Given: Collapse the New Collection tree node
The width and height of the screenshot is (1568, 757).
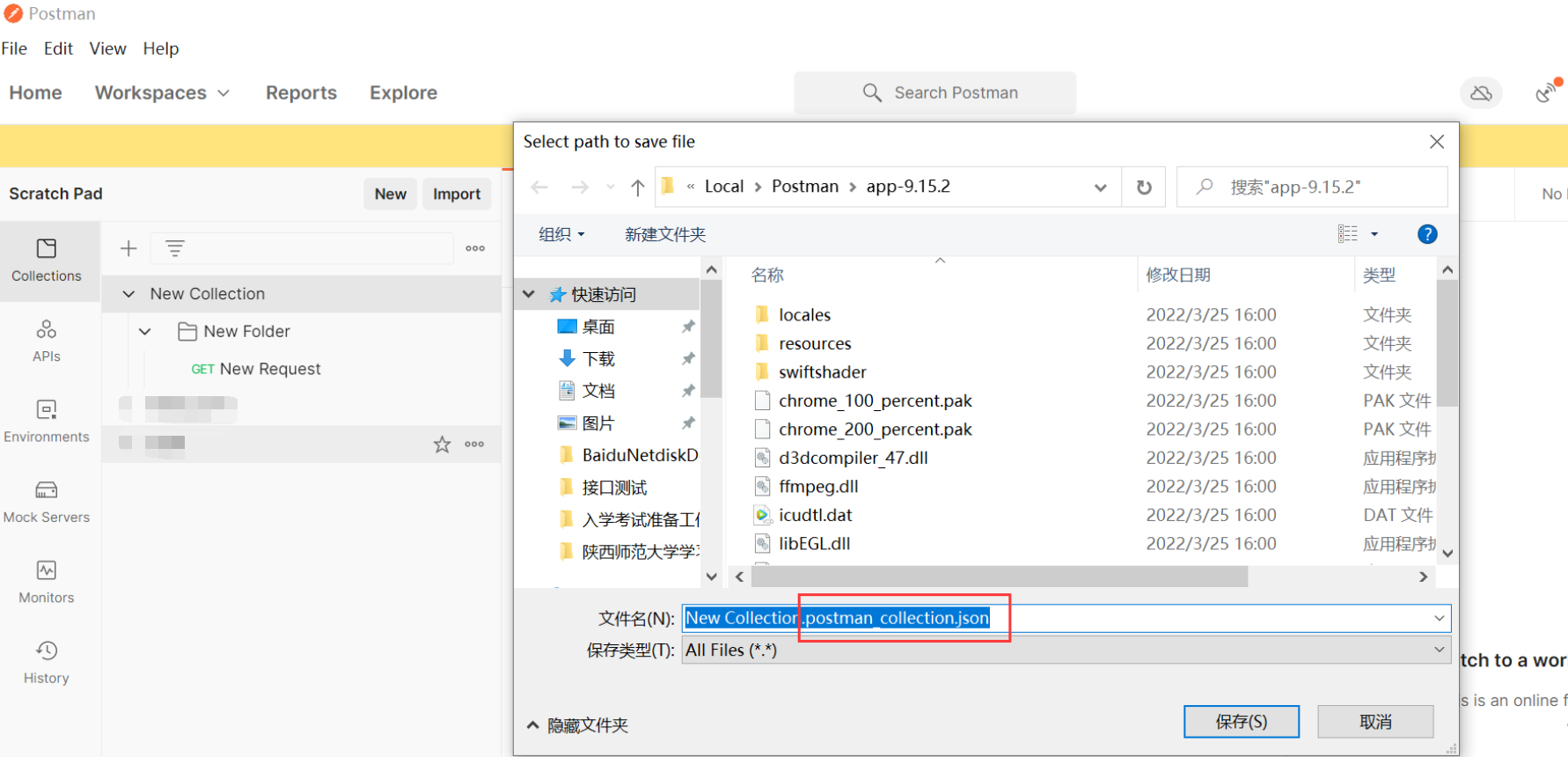Looking at the screenshot, I should 128,294.
